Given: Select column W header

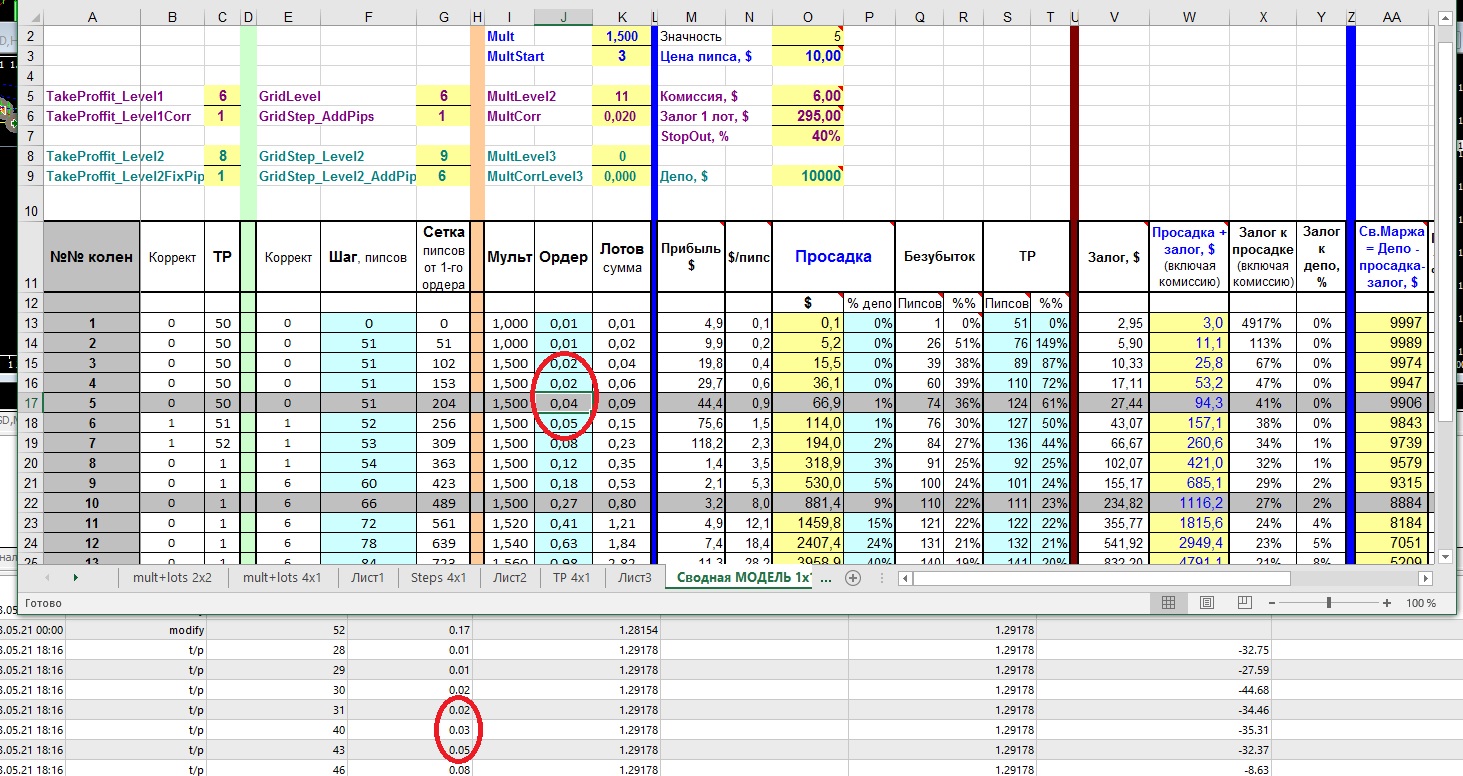Looking at the screenshot, I should point(1189,17).
